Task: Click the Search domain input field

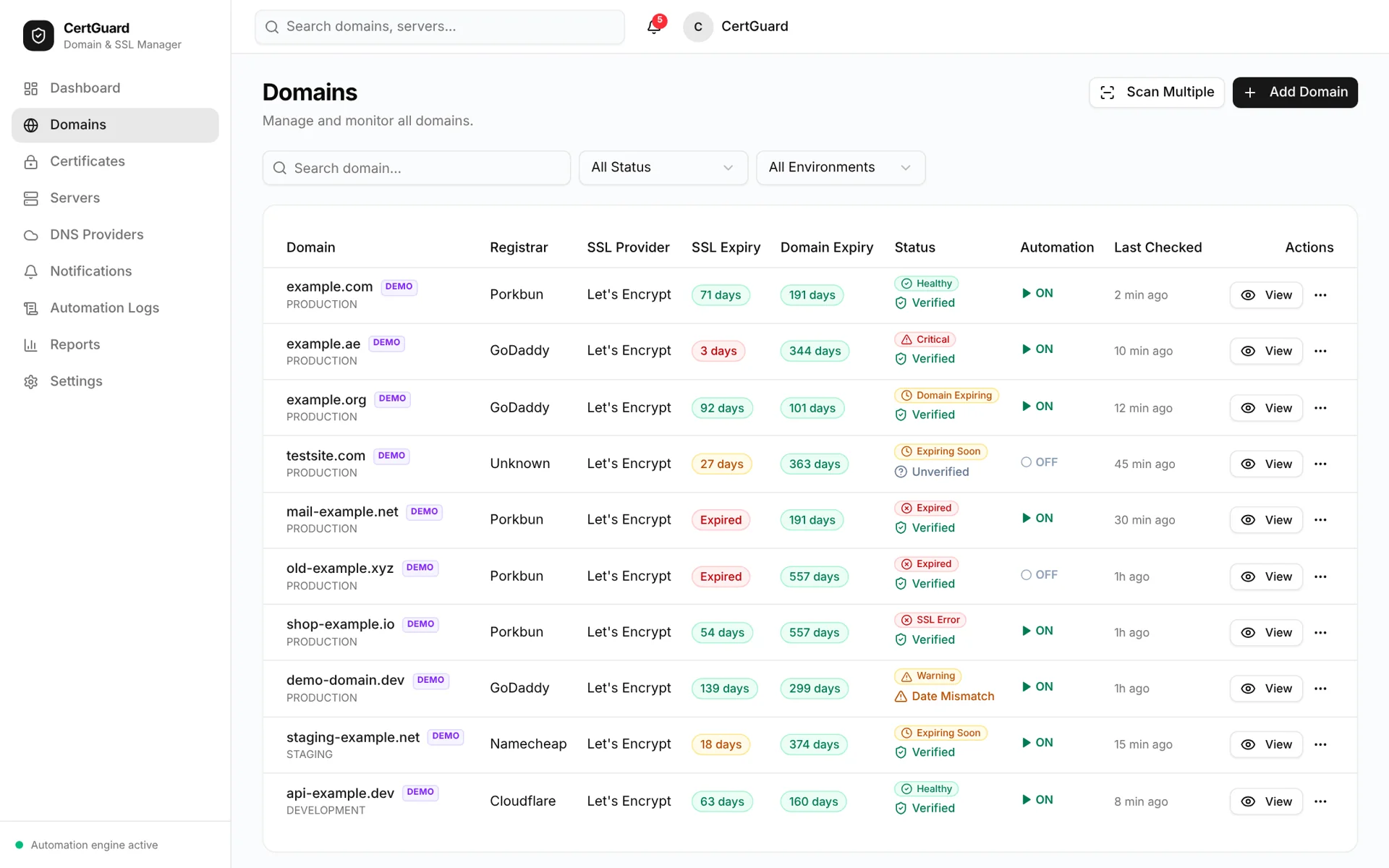Action: 416,168
